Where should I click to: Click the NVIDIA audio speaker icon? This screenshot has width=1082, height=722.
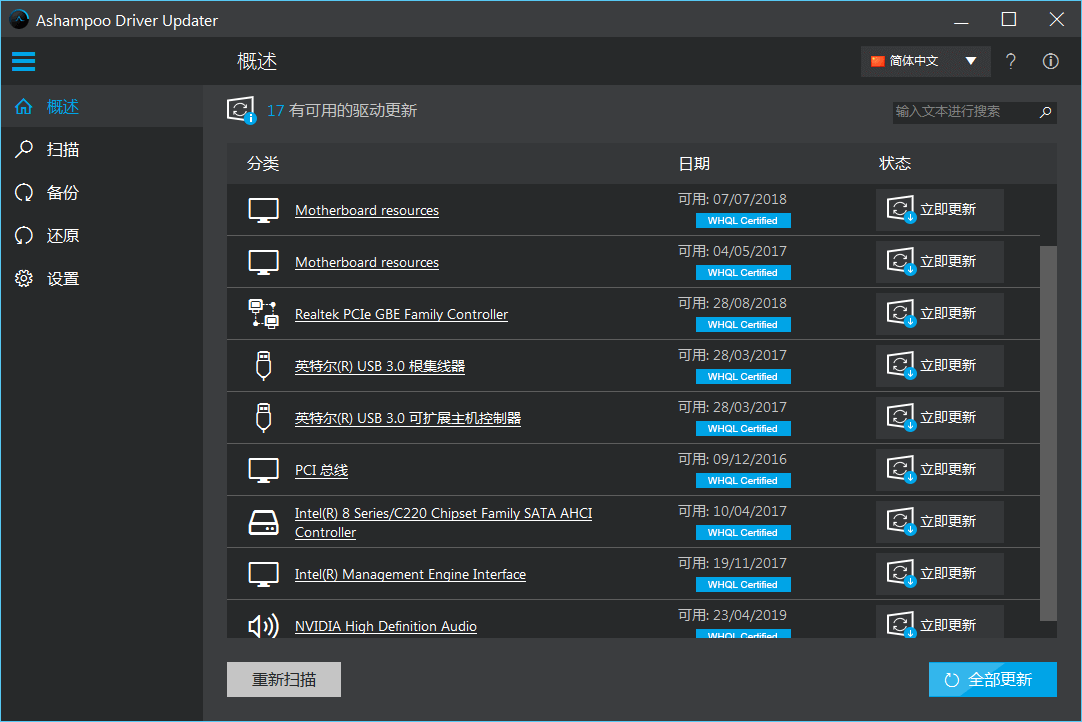pos(263,626)
